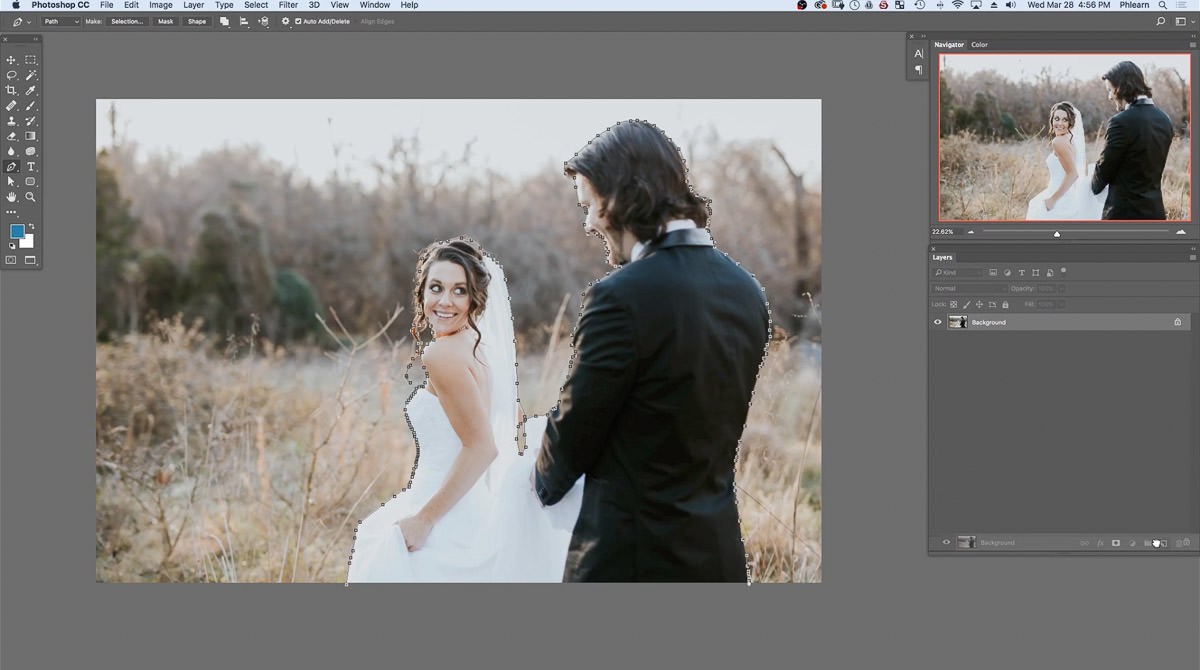Click the Shape button
Viewport: 1200px width, 670px height.
(x=197, y=21)
